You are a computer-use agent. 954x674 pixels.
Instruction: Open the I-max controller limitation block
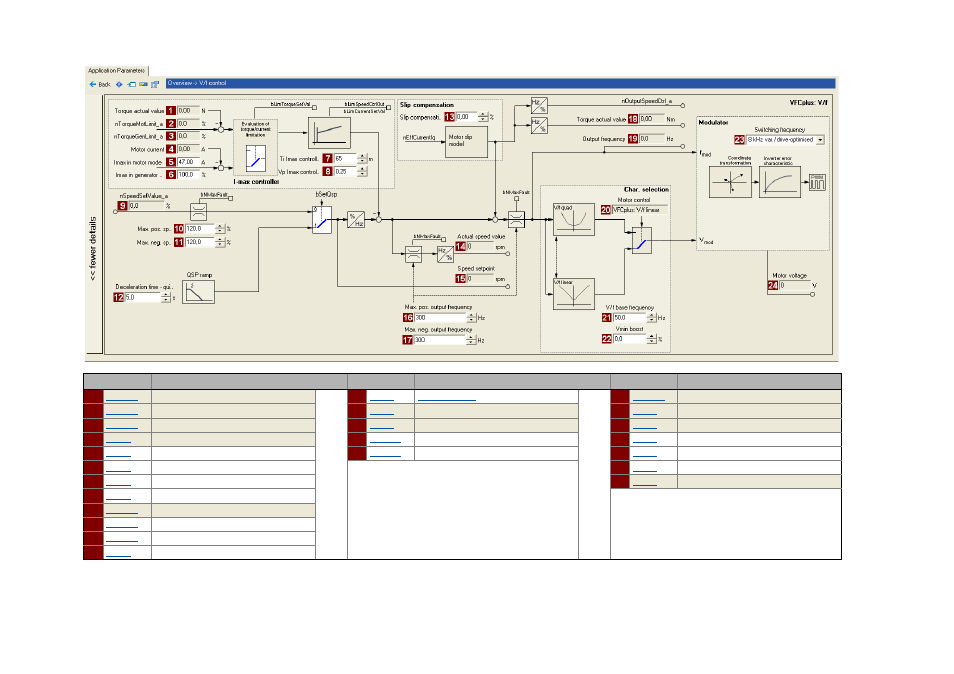pyautogui.click(x=256, y=147)
